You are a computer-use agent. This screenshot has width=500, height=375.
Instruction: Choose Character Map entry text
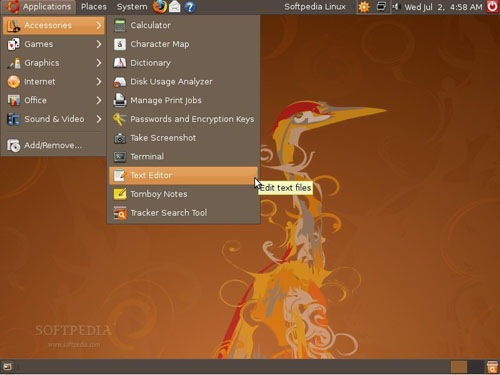pos(160,44)
